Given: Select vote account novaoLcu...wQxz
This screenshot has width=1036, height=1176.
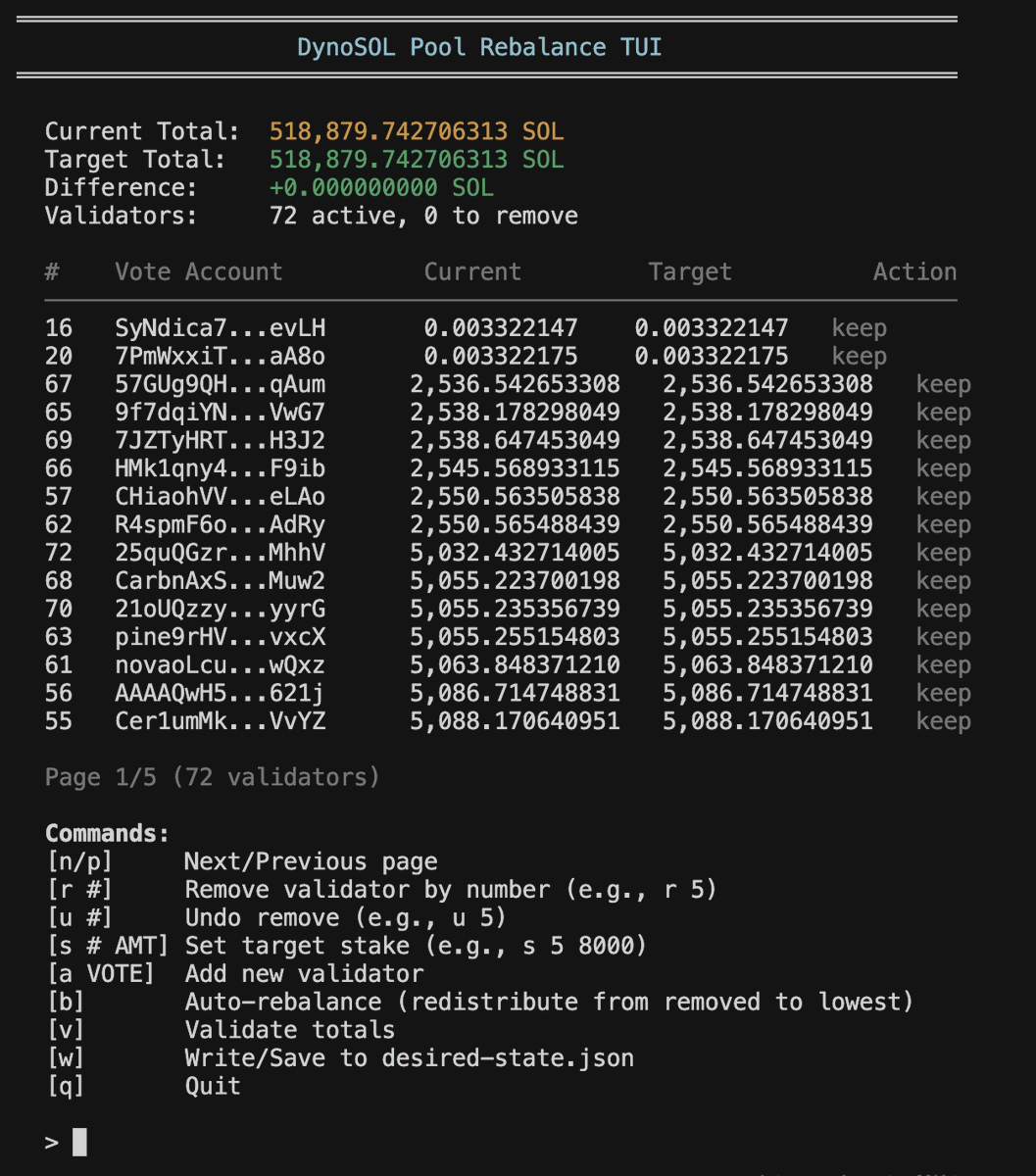Looking at the screenshot, I should tap(220, 665).
